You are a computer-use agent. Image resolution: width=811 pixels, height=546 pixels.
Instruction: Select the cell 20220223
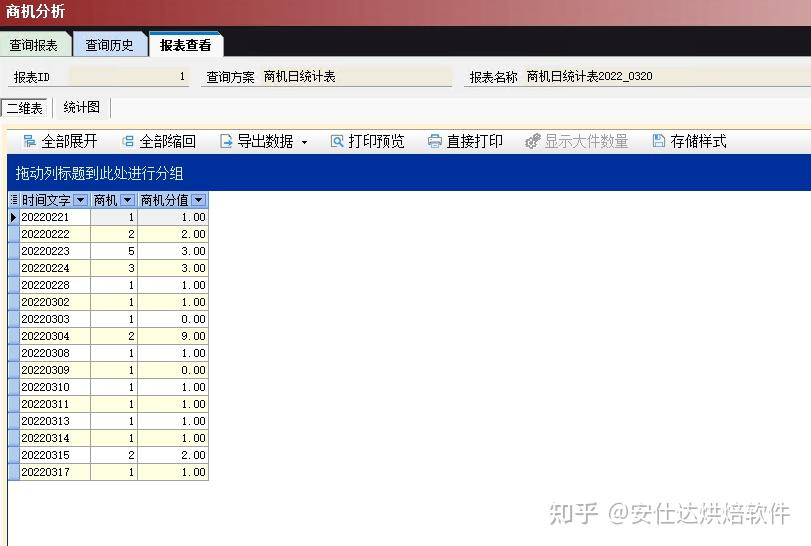[55, 251]
